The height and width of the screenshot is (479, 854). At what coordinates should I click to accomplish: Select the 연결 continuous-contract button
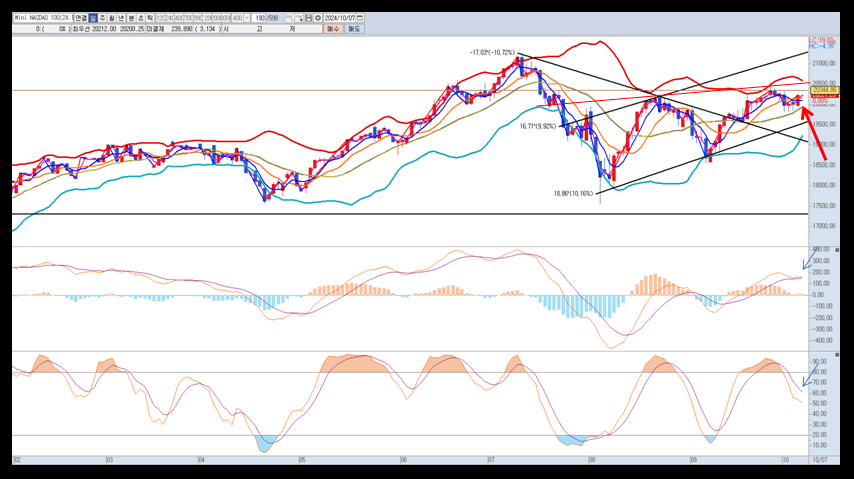click(x=81, y=18)
